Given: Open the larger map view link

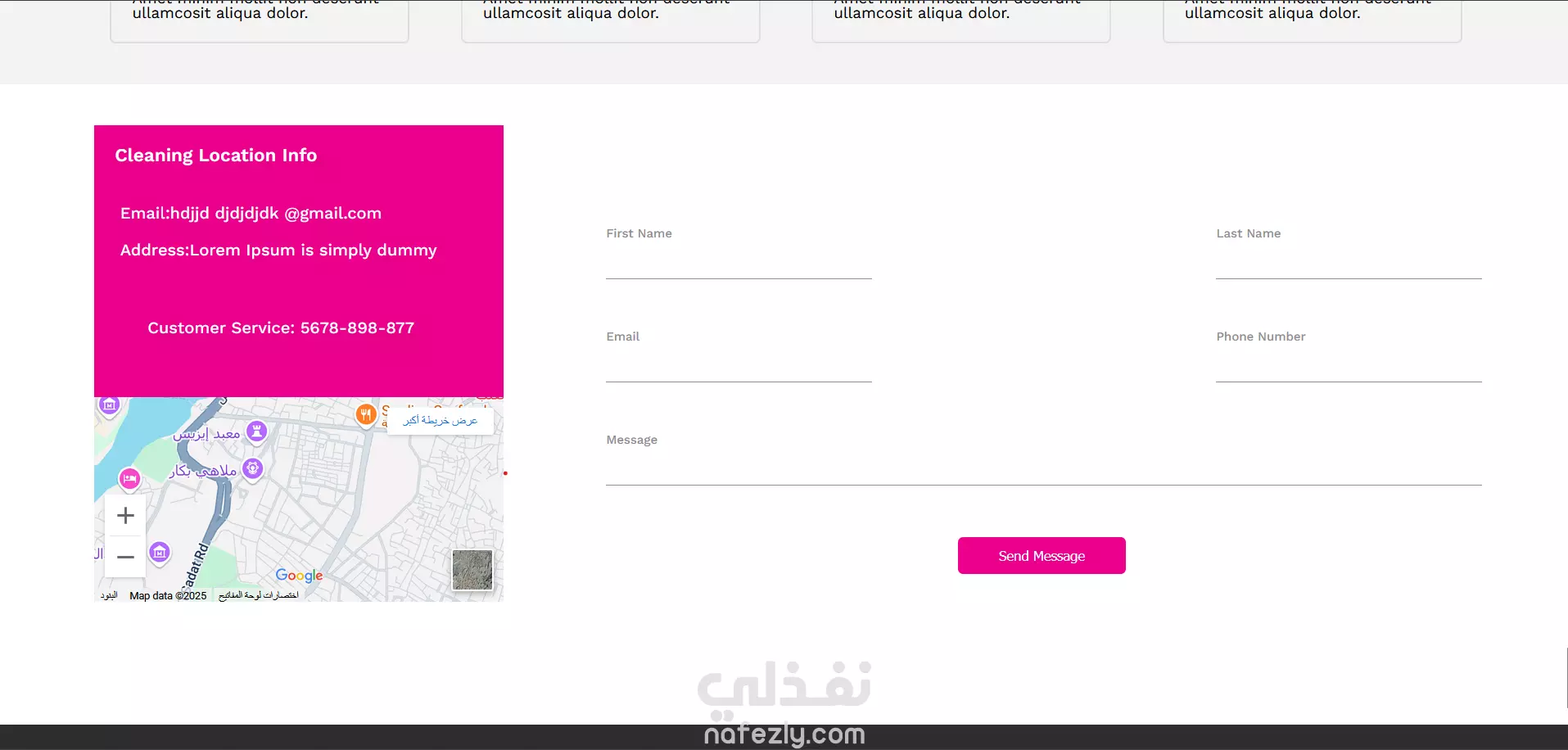Looking at the screenshot, I should point(441,420).
